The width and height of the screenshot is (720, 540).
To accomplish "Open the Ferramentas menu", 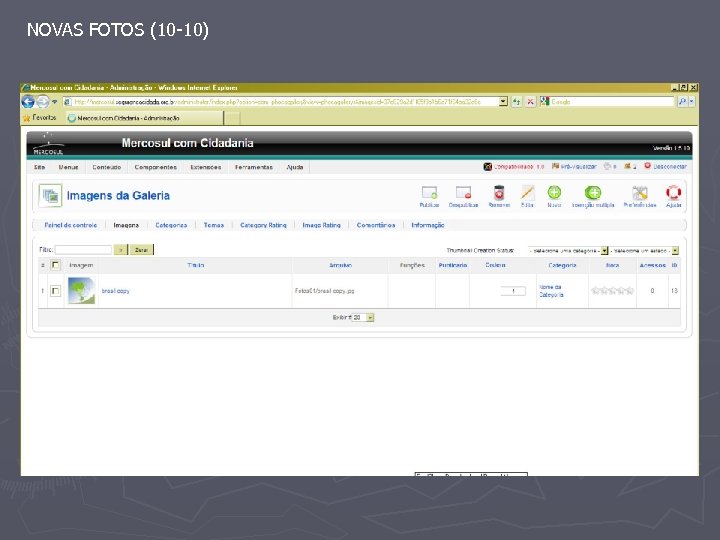I will pyautogui.click(x=254, y=167).
